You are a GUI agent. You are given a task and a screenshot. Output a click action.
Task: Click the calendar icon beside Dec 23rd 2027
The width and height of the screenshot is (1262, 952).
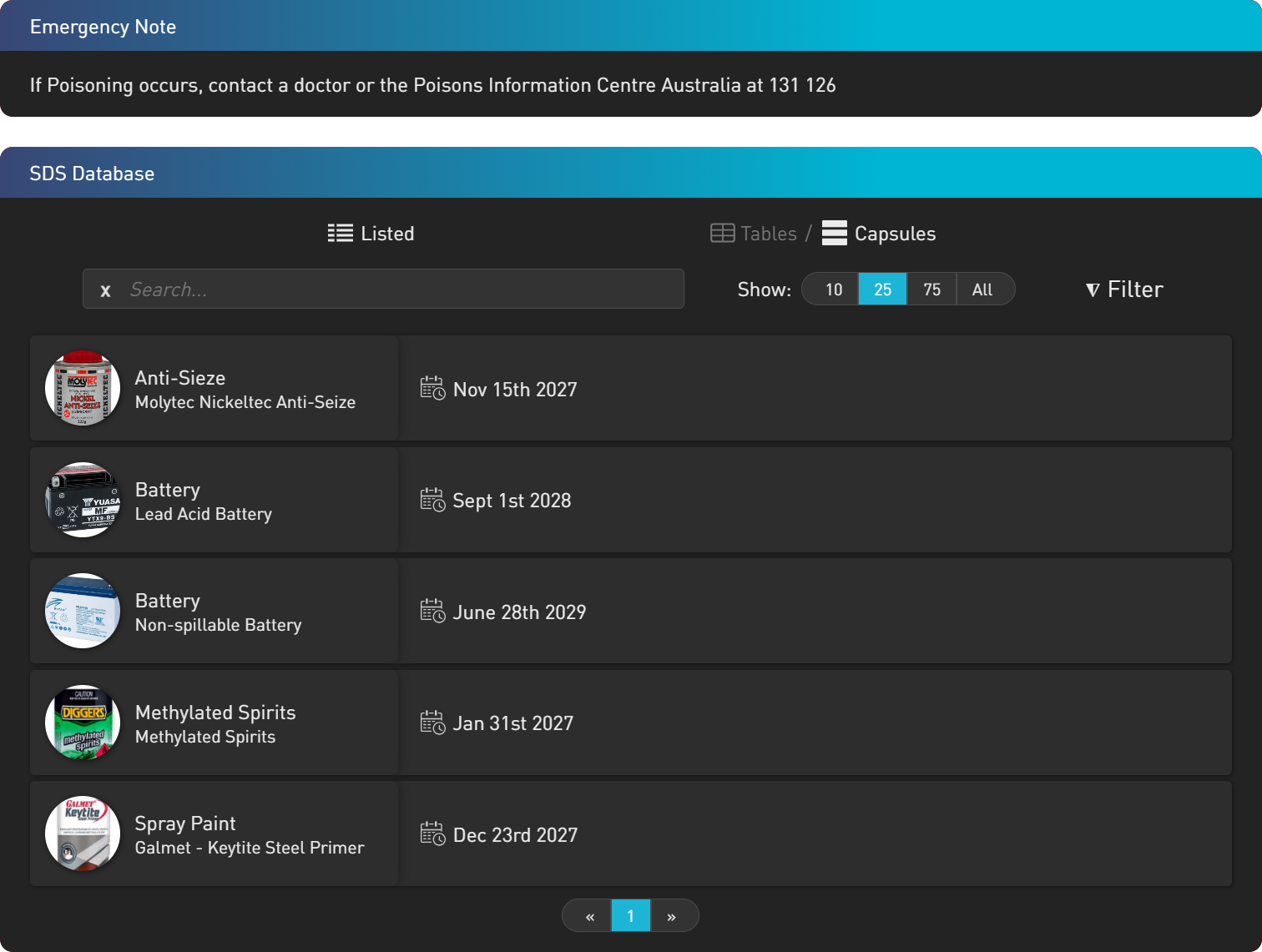432,834
